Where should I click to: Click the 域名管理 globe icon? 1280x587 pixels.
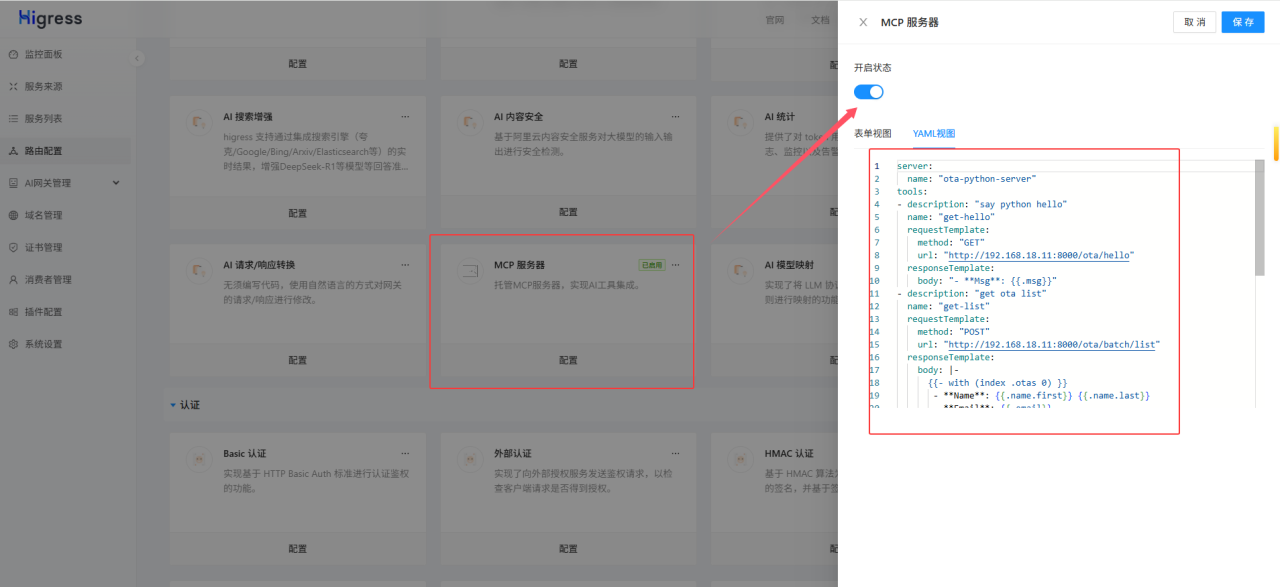click(x=13, y=215)
